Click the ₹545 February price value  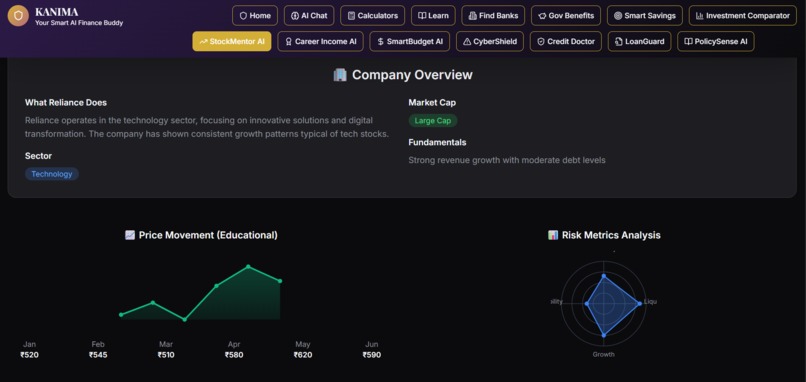tap(98, 355)
